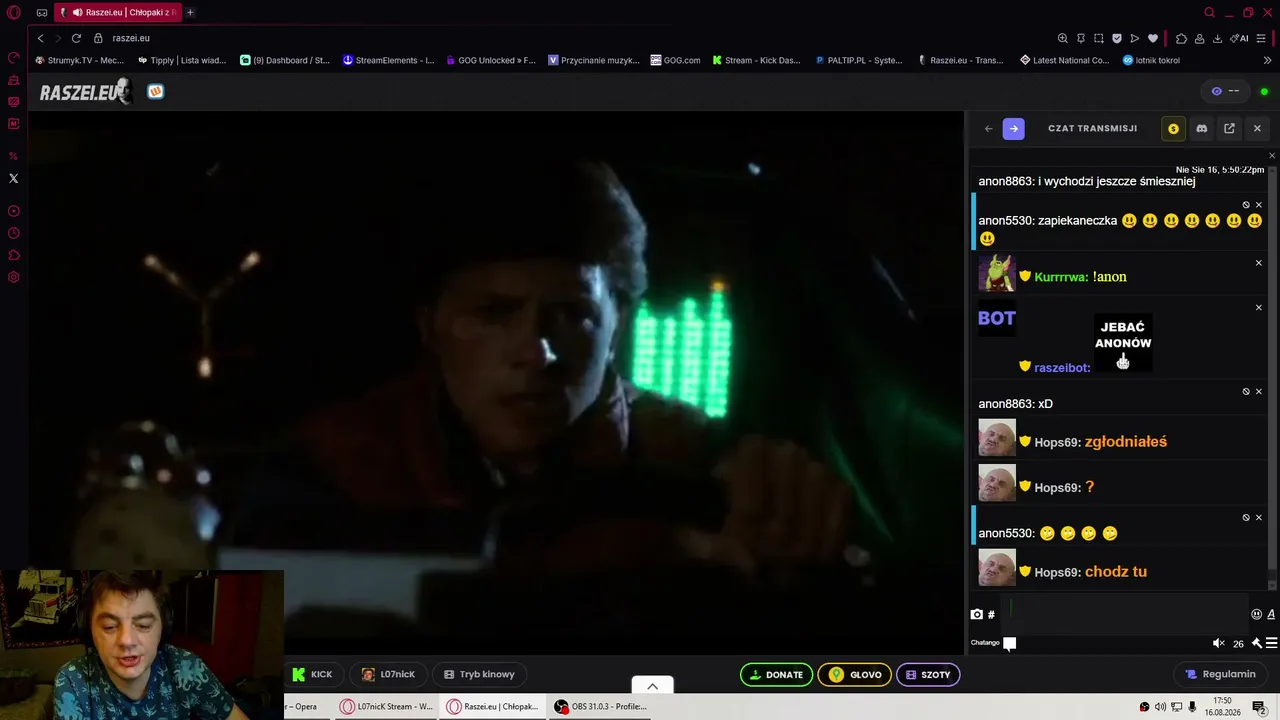This screenshot has height=720, width=1280.
Task: Open the Player icon in Opera sidebar
Action: click(x=14, y=211)
